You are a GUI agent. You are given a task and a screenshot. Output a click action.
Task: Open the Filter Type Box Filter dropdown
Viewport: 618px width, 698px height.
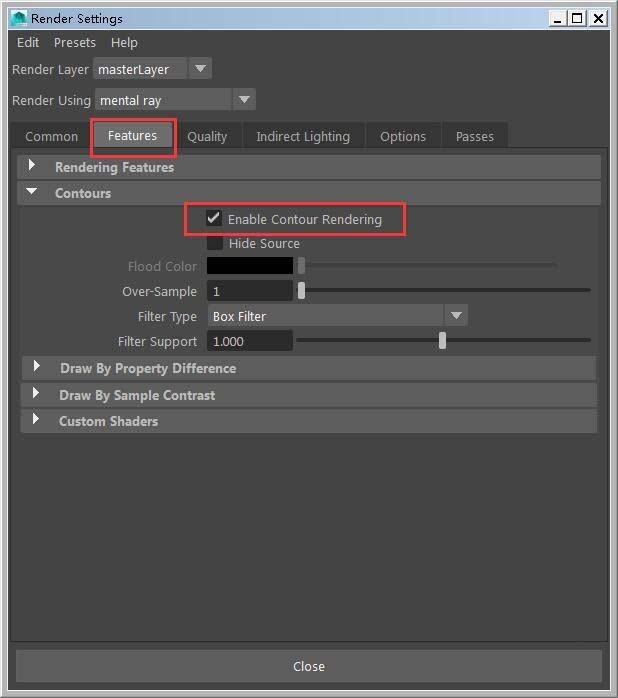click(x=337, y=316)
